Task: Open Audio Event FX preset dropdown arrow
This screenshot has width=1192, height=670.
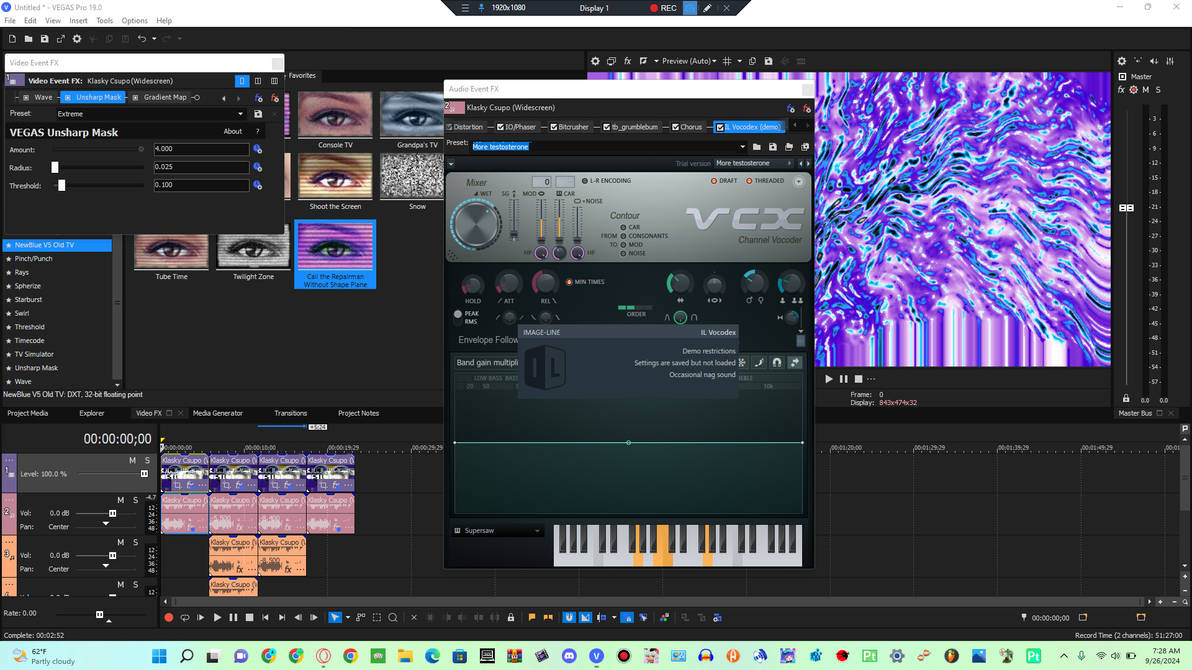Action: (742, 147)
